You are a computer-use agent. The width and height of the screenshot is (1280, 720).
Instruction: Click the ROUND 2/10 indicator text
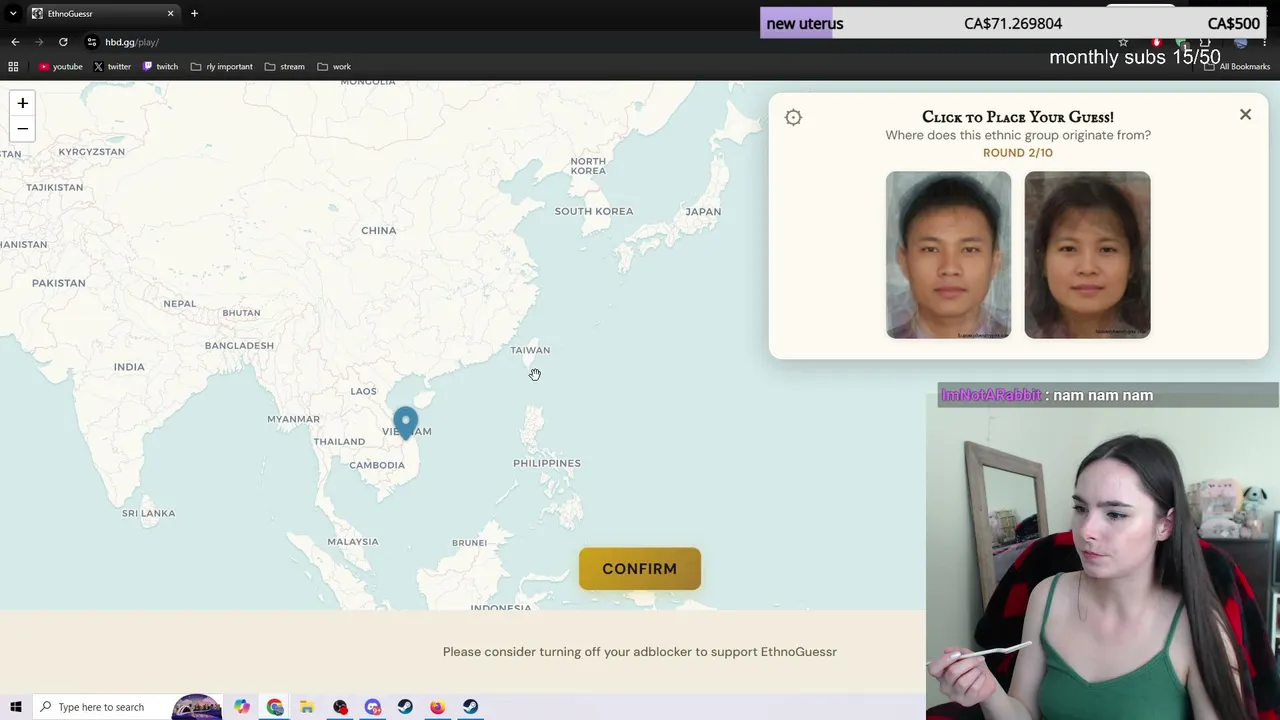[x=1018, y=153]
